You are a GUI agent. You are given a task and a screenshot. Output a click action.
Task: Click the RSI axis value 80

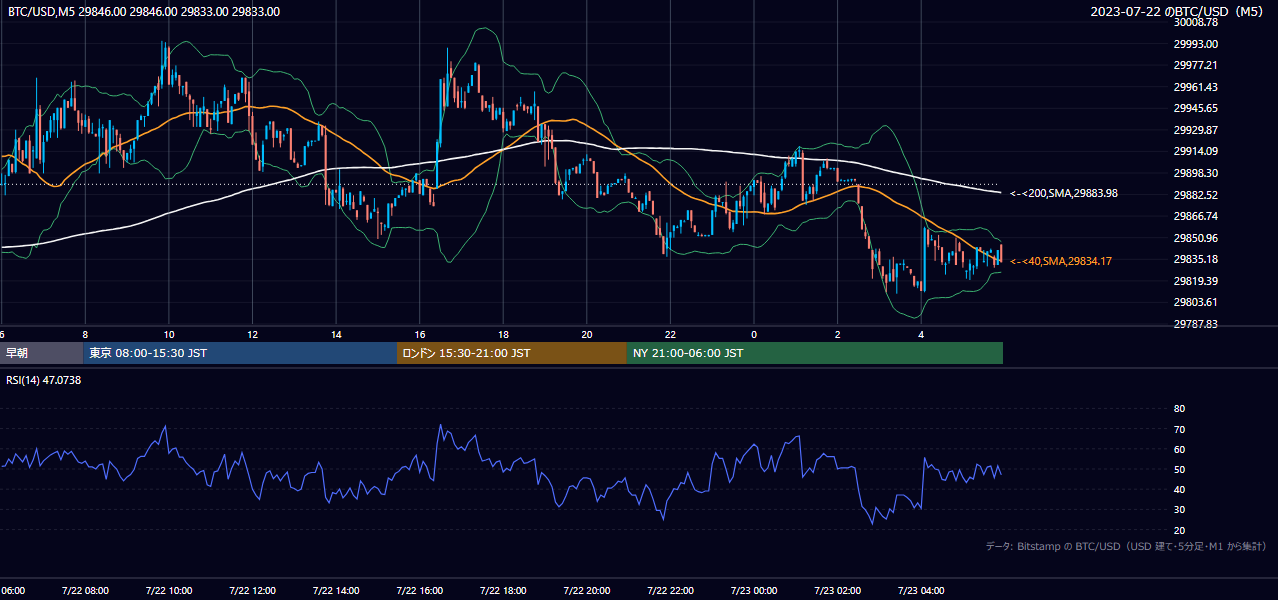coord(1179,409)
